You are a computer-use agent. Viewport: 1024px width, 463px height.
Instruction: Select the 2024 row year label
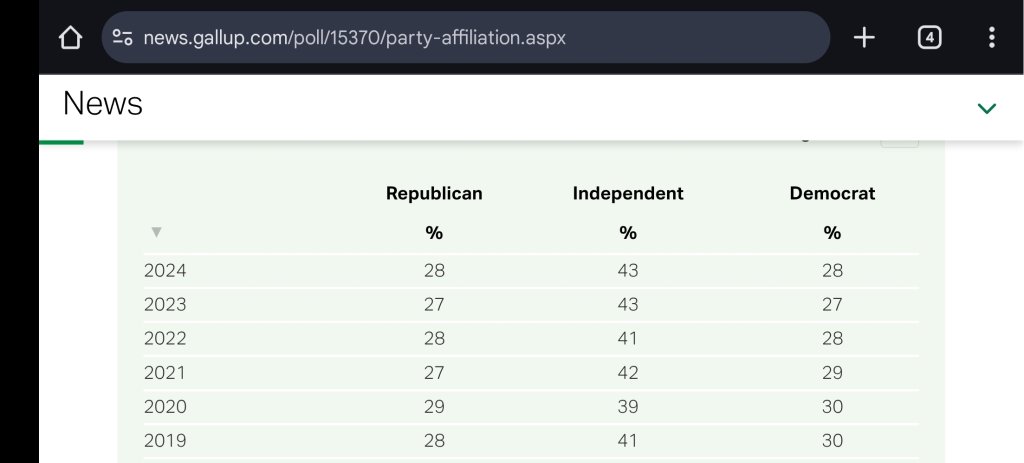click(165, 270)
